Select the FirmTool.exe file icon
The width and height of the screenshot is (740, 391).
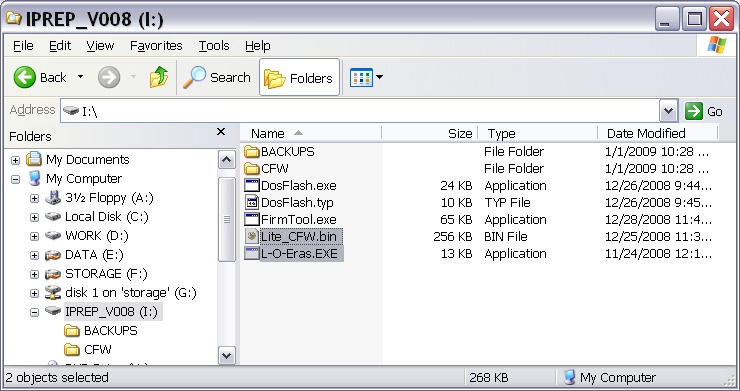(252, 219)
